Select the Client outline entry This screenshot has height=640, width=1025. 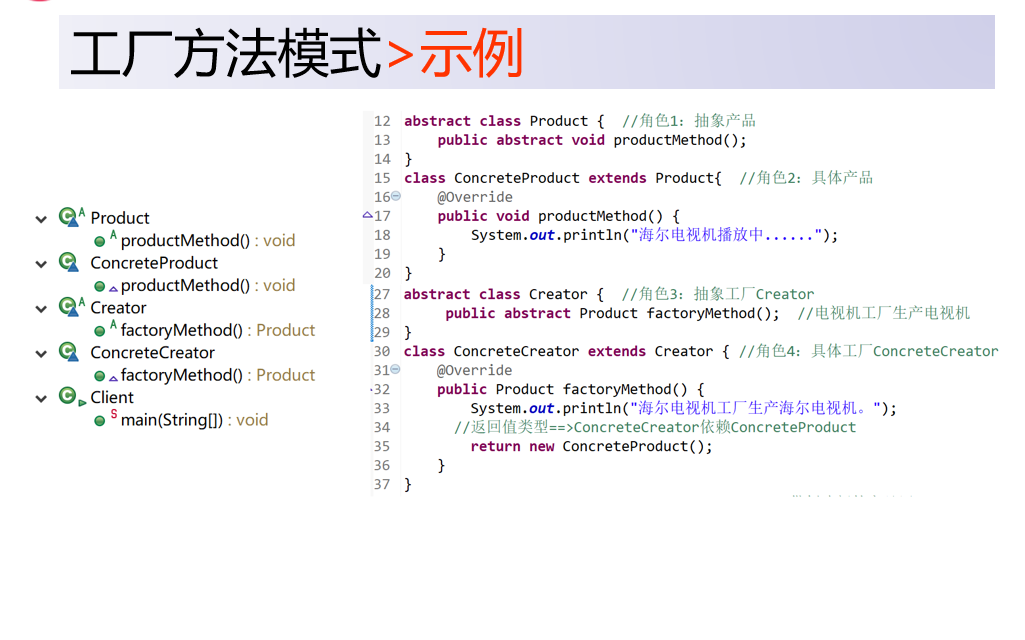112,397
